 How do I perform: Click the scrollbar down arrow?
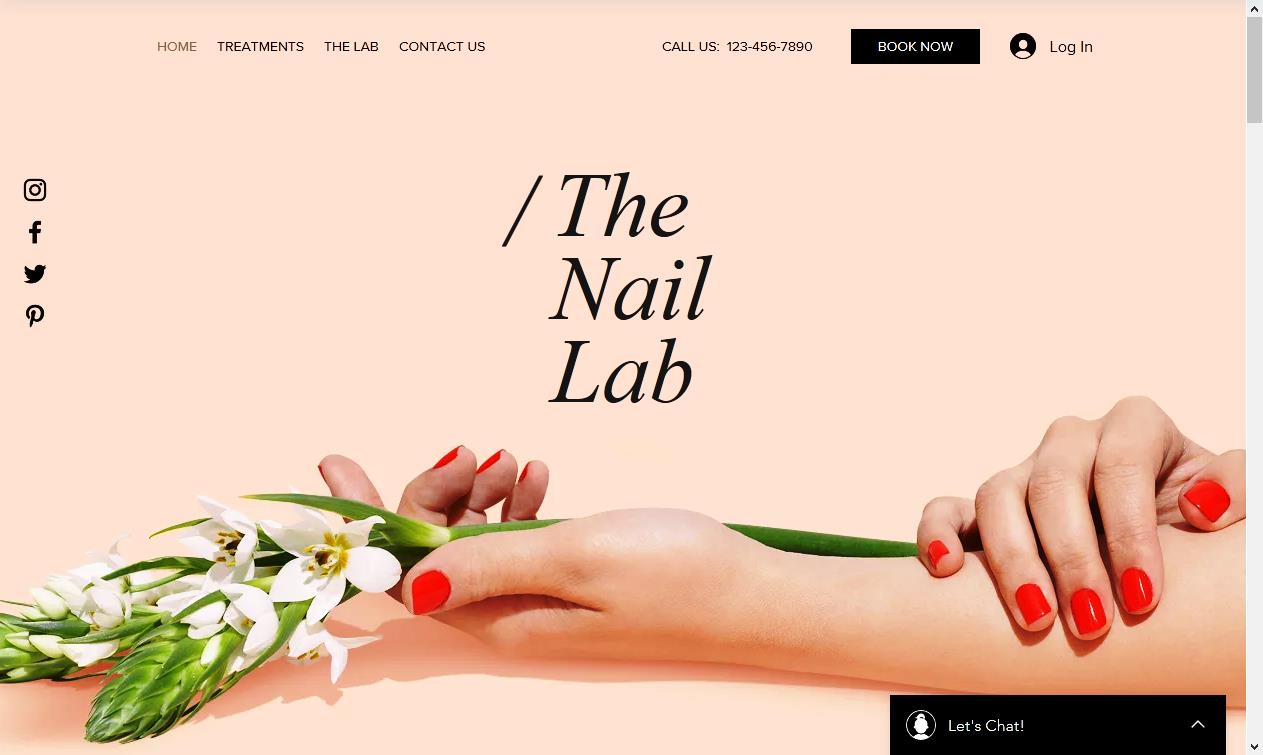point(1254,746)
